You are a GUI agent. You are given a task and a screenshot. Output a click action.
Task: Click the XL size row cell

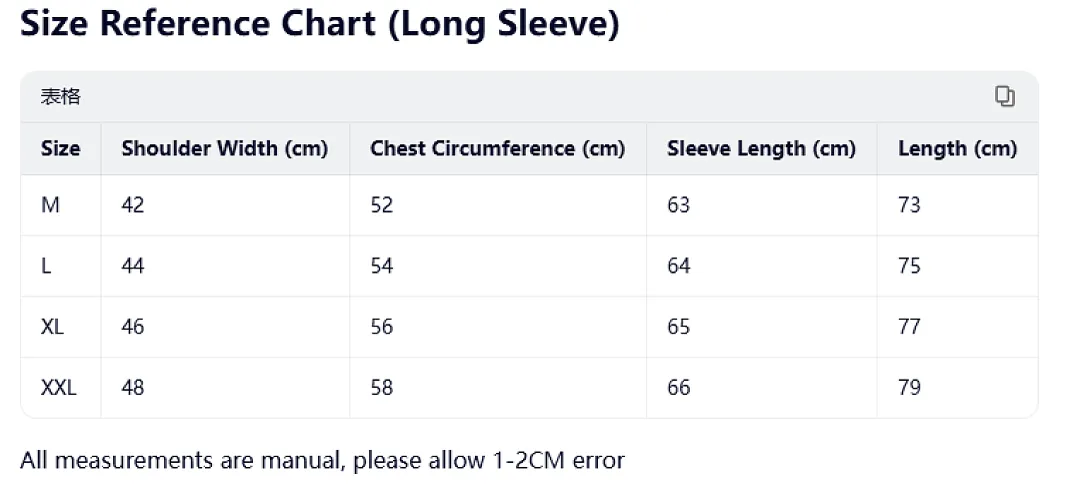pos(52,326)
